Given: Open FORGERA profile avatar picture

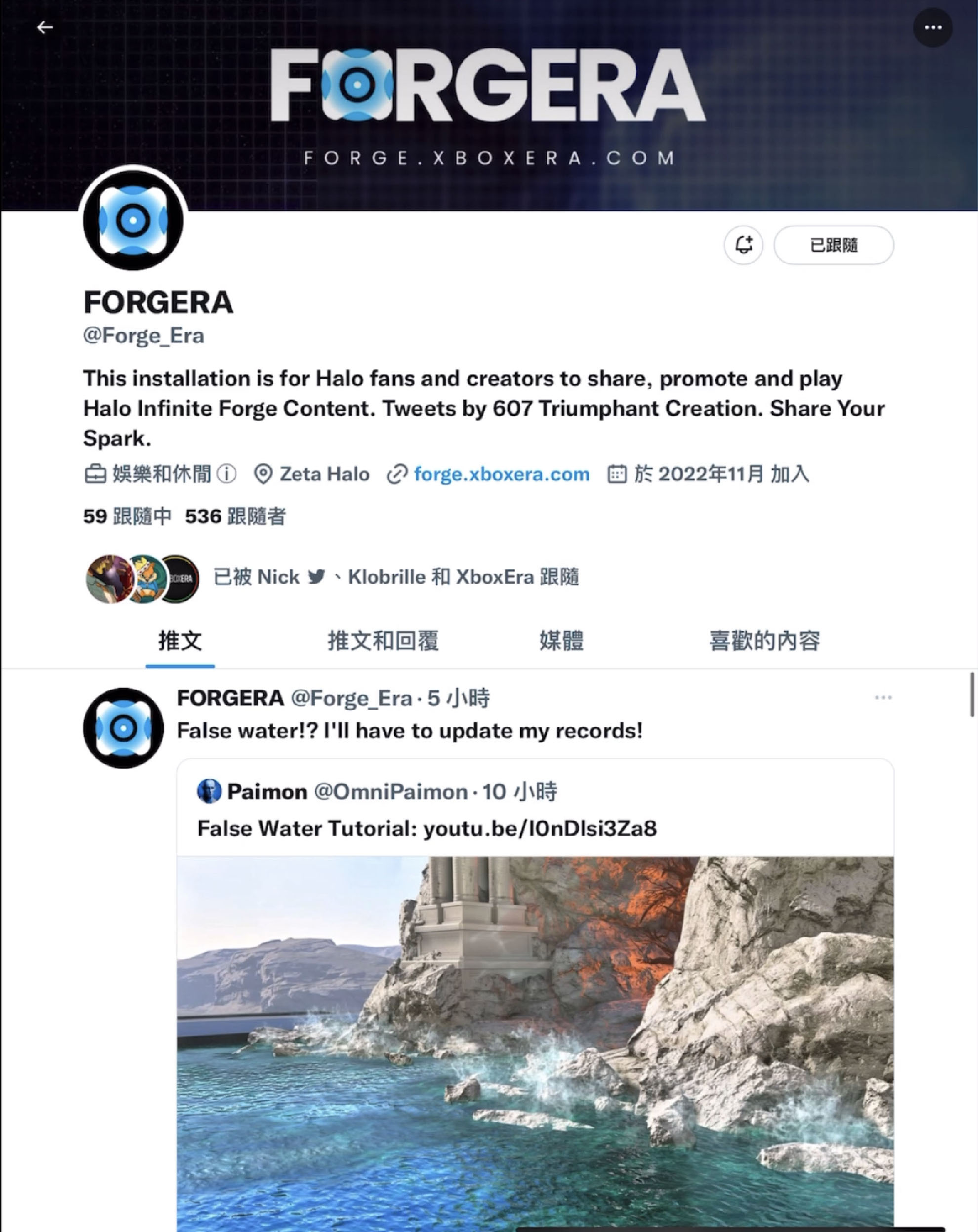Looking at the screenshot, I should pyautogui.click(x=133, y=220).
